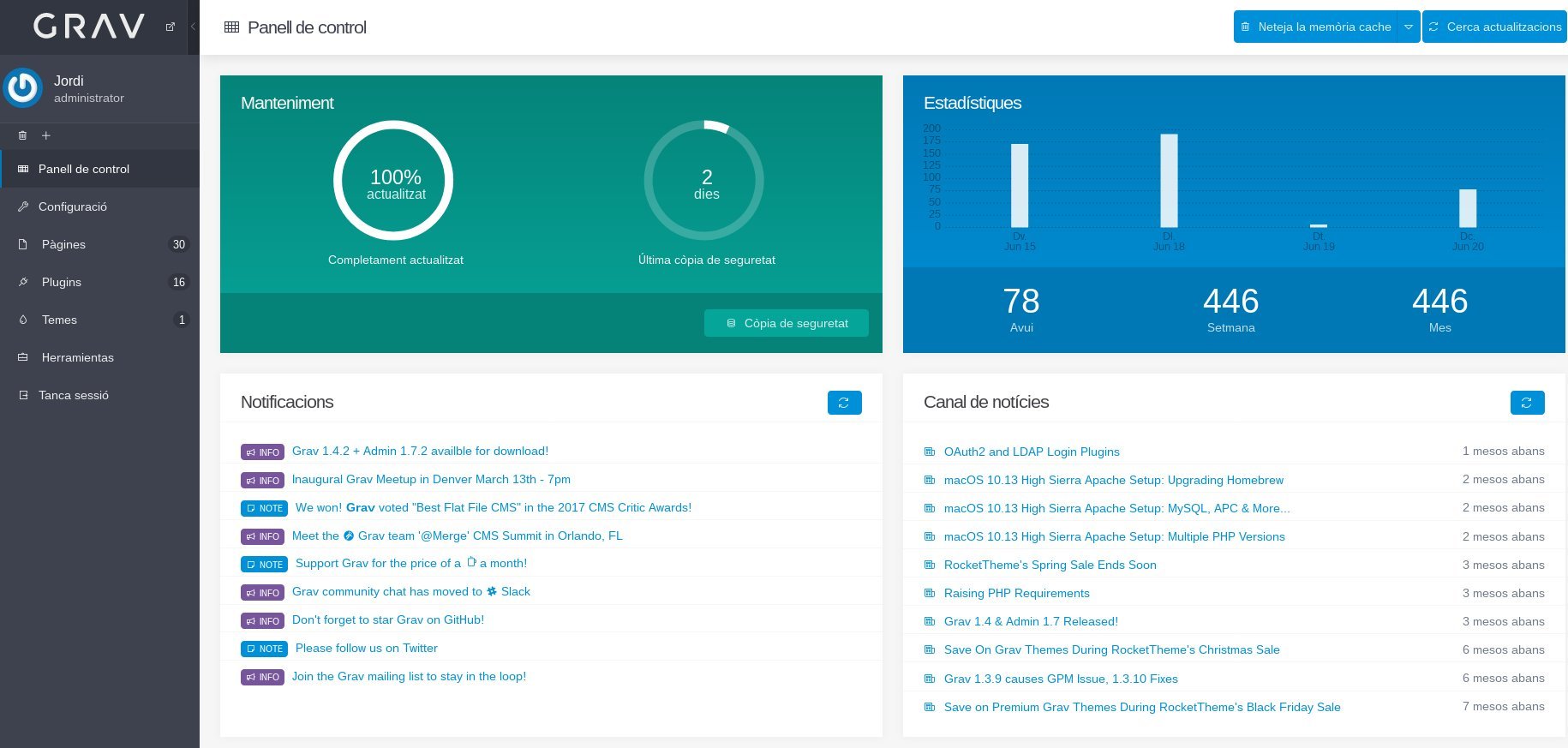
Task: Click Neteja la memòria cache button
Action: tap(1315, 27)
